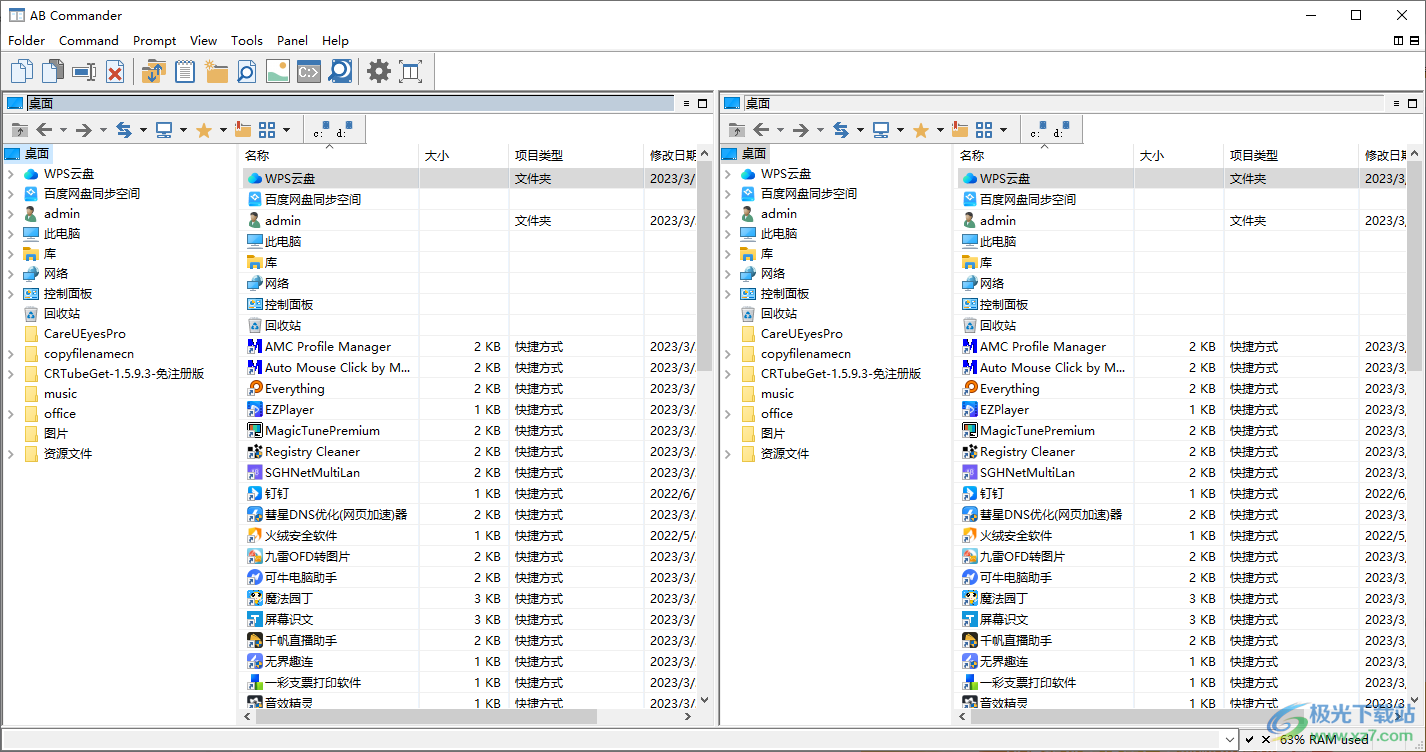Image resolution: width=1426 pixels, height=752 pixels.
Task: Open the image viewer toolbar icon
Action: pos(278,71)
